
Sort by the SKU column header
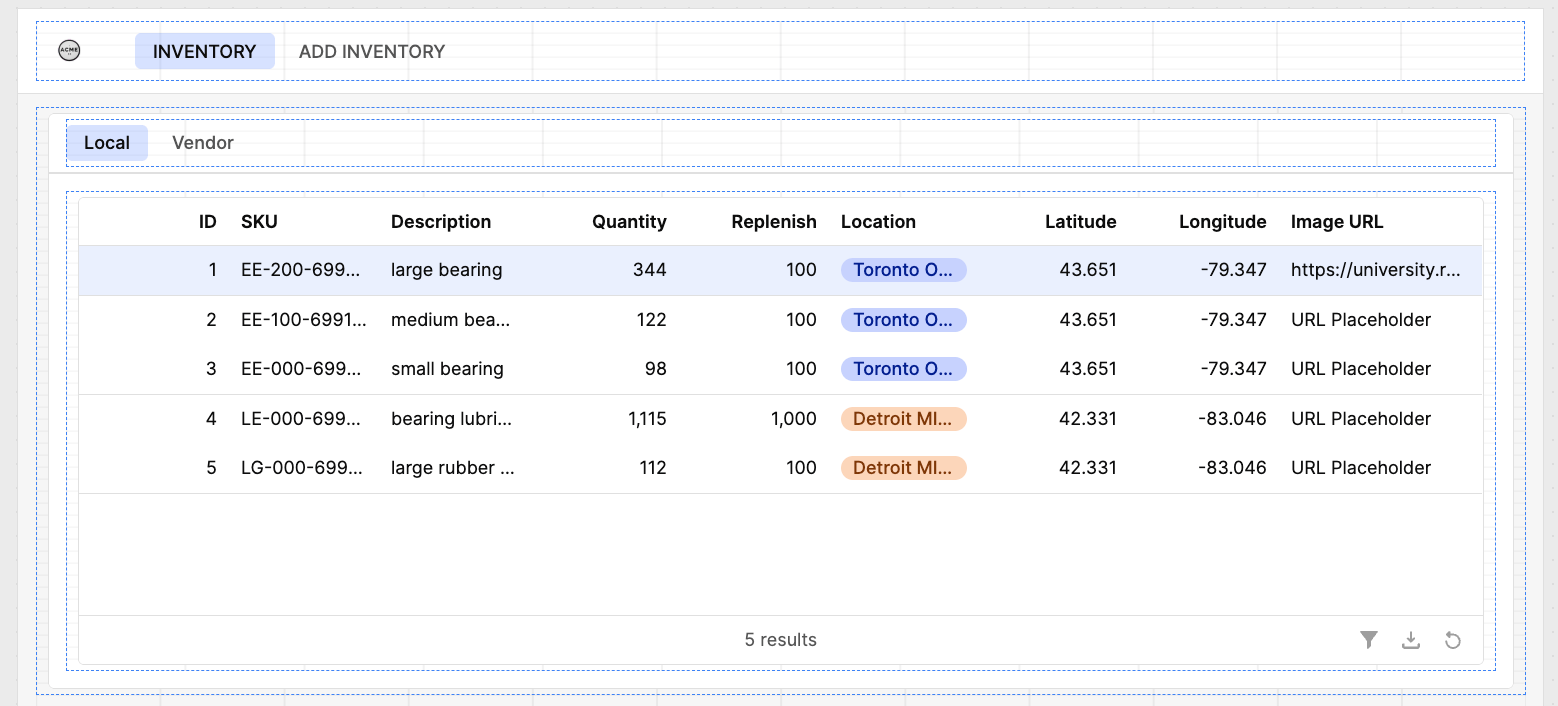point(259,222)
